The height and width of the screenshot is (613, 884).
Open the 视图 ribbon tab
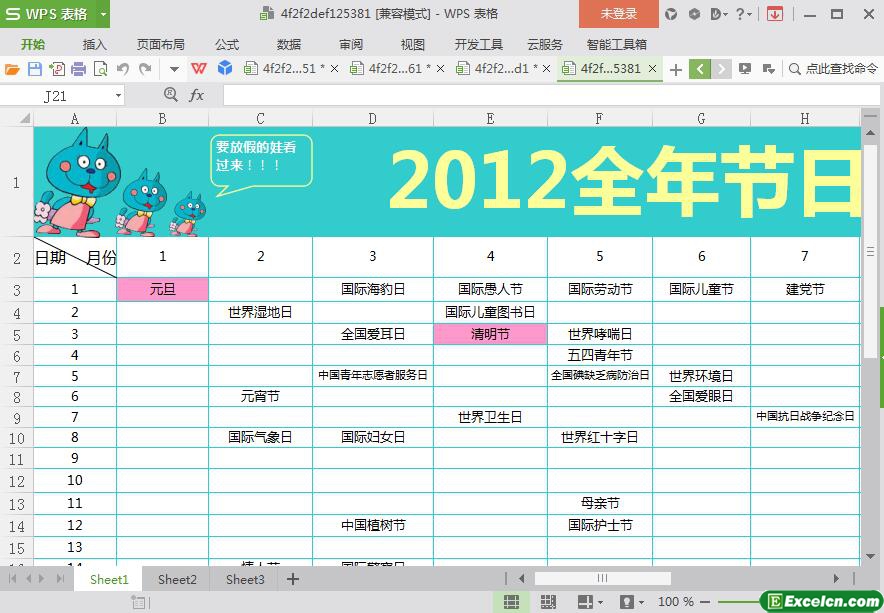[412, 45]
